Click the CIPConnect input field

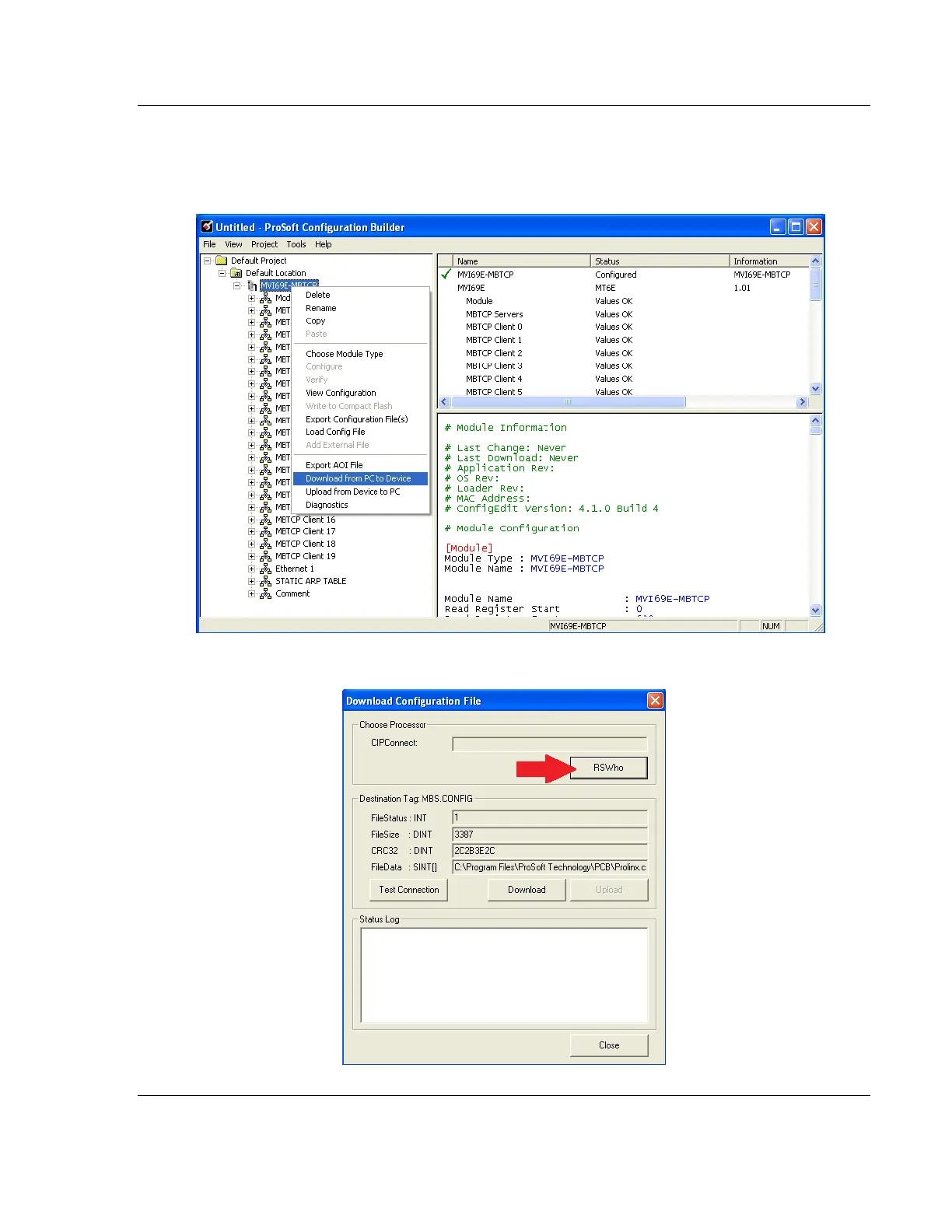coord(550,744)
